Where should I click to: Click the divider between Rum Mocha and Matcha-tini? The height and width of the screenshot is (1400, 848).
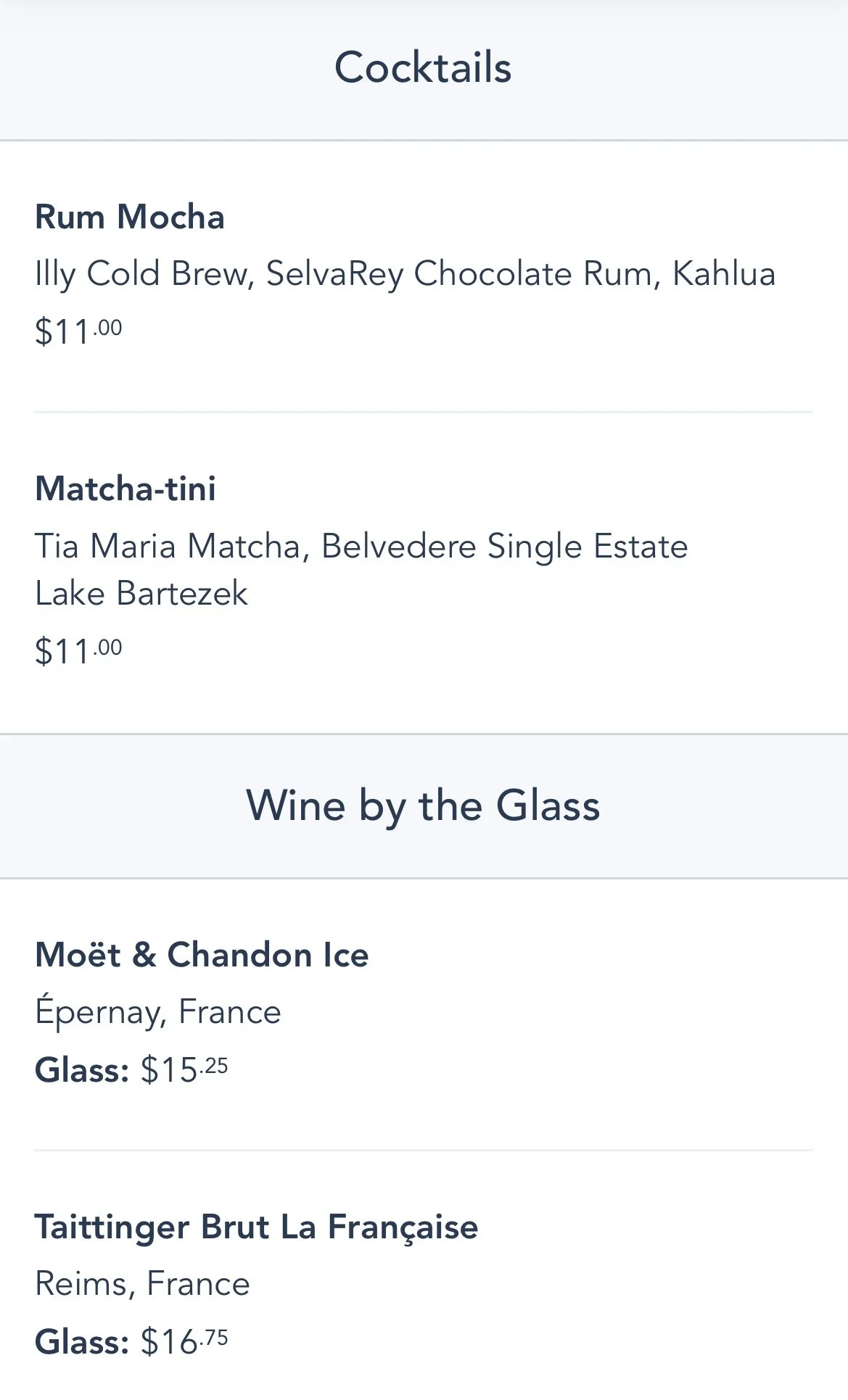point(423,412)
